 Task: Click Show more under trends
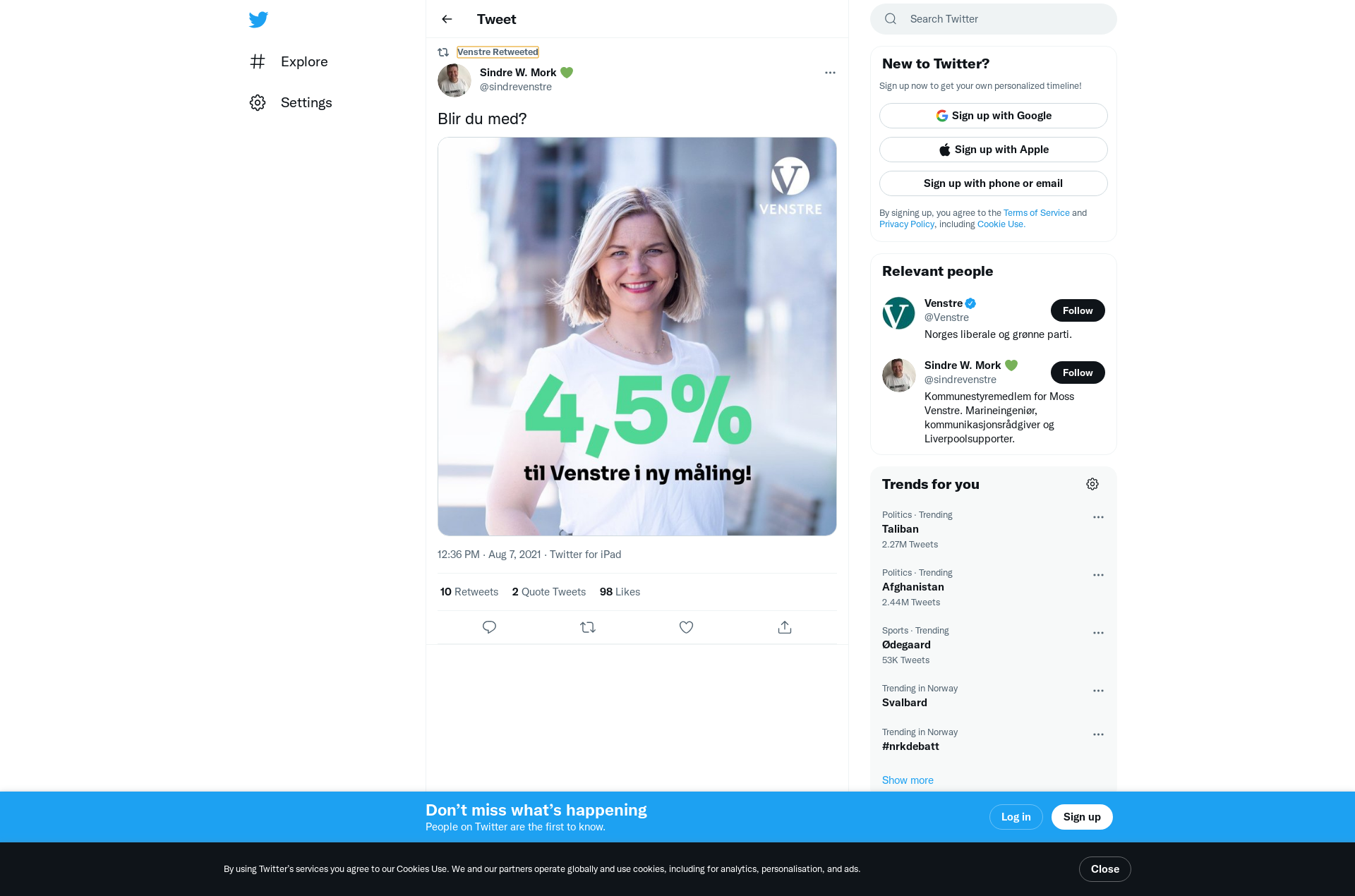(x=908, y=780)
